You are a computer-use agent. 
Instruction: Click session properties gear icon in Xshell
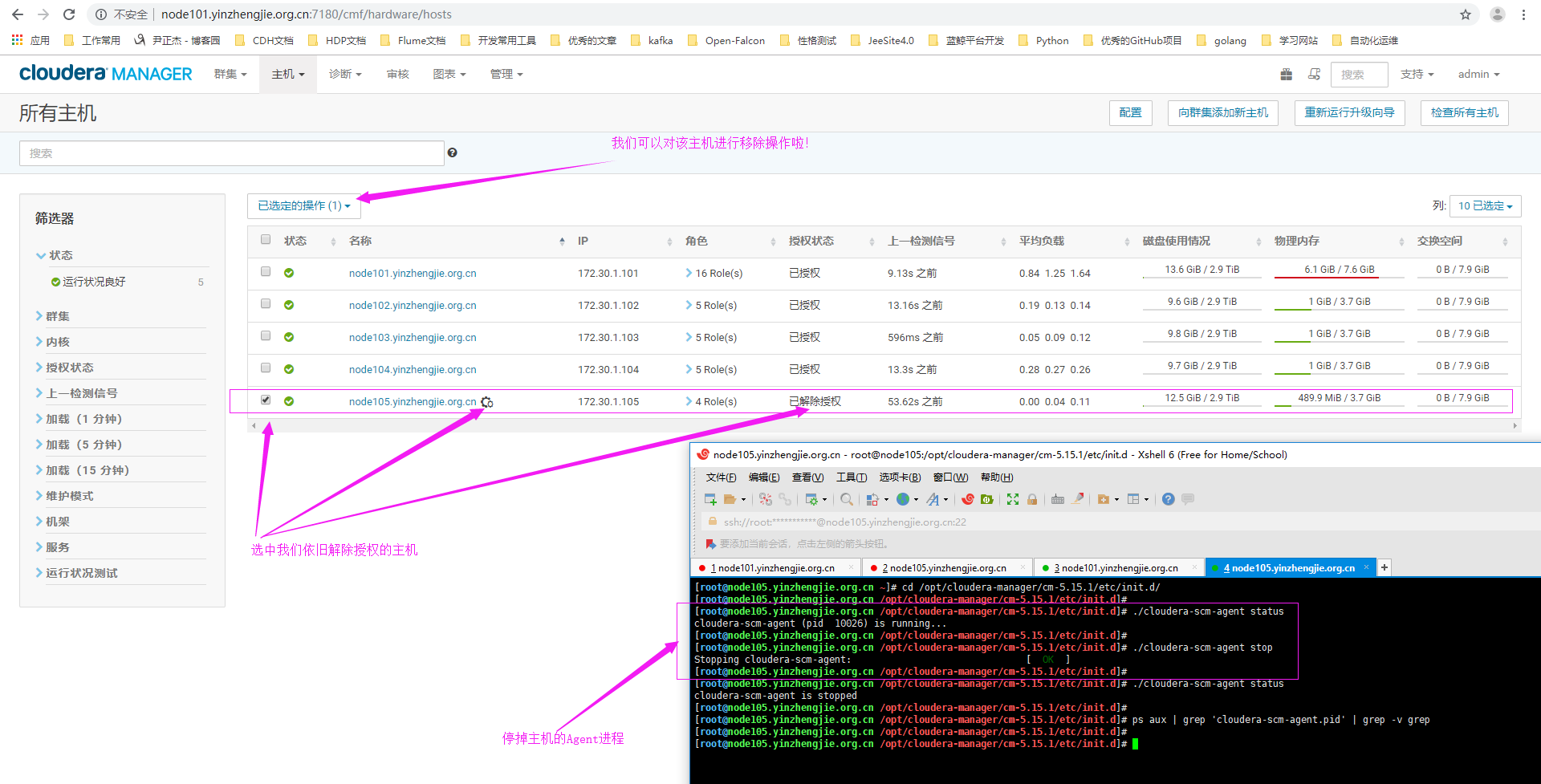tap(811, 499)
